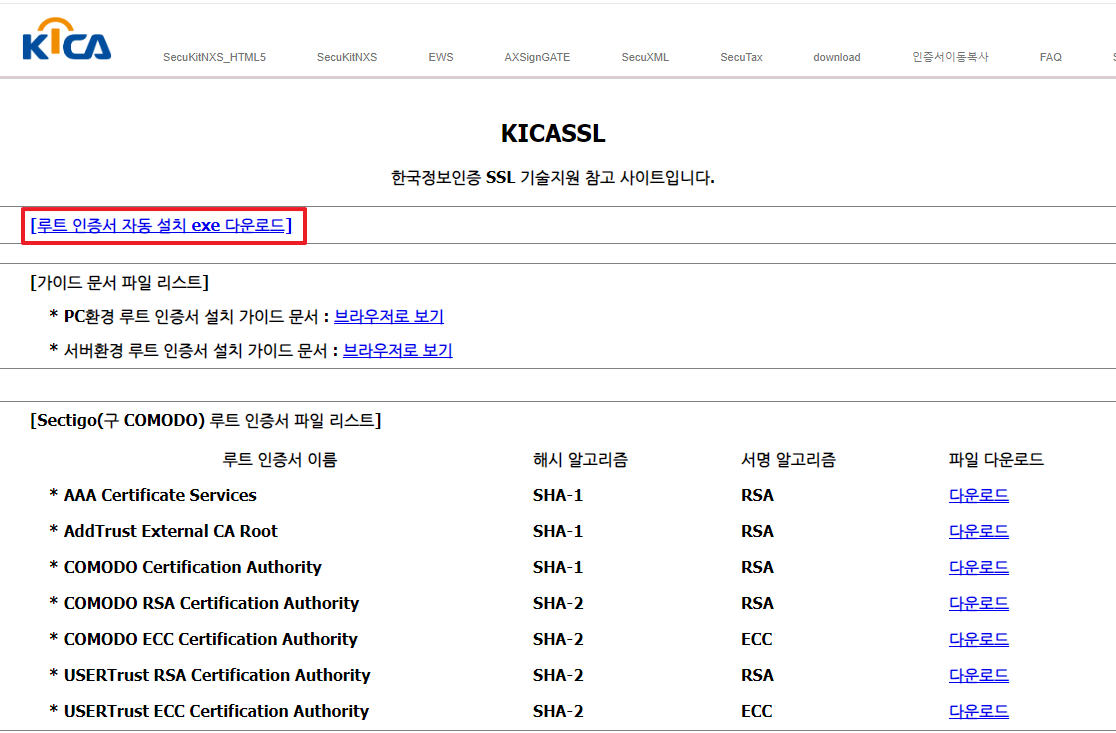Select the COMODO RSA Certification Authority name
The image size is (1116, 733).
point(211,603)
